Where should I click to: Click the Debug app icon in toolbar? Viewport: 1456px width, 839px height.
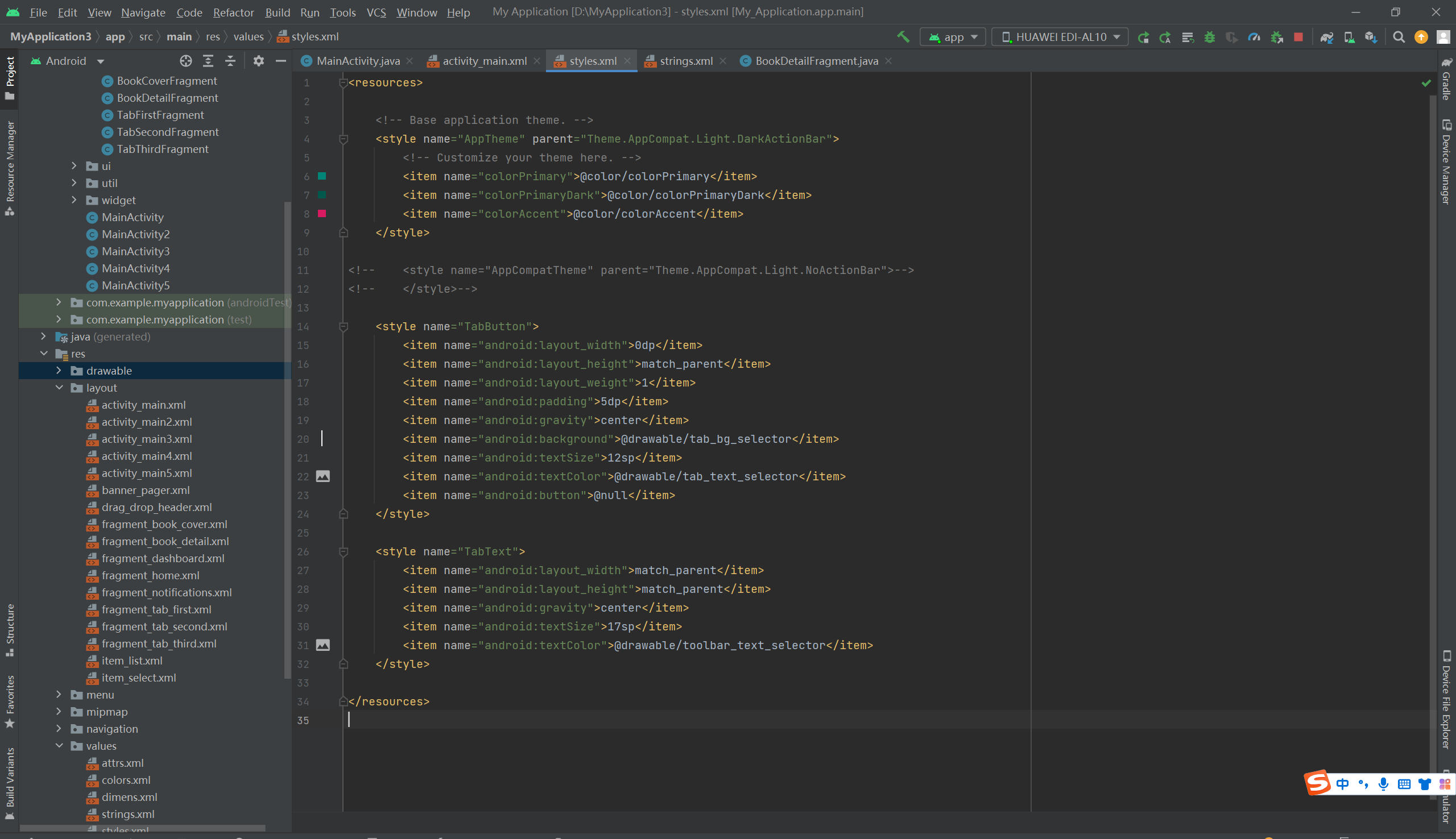[1209, 36]
